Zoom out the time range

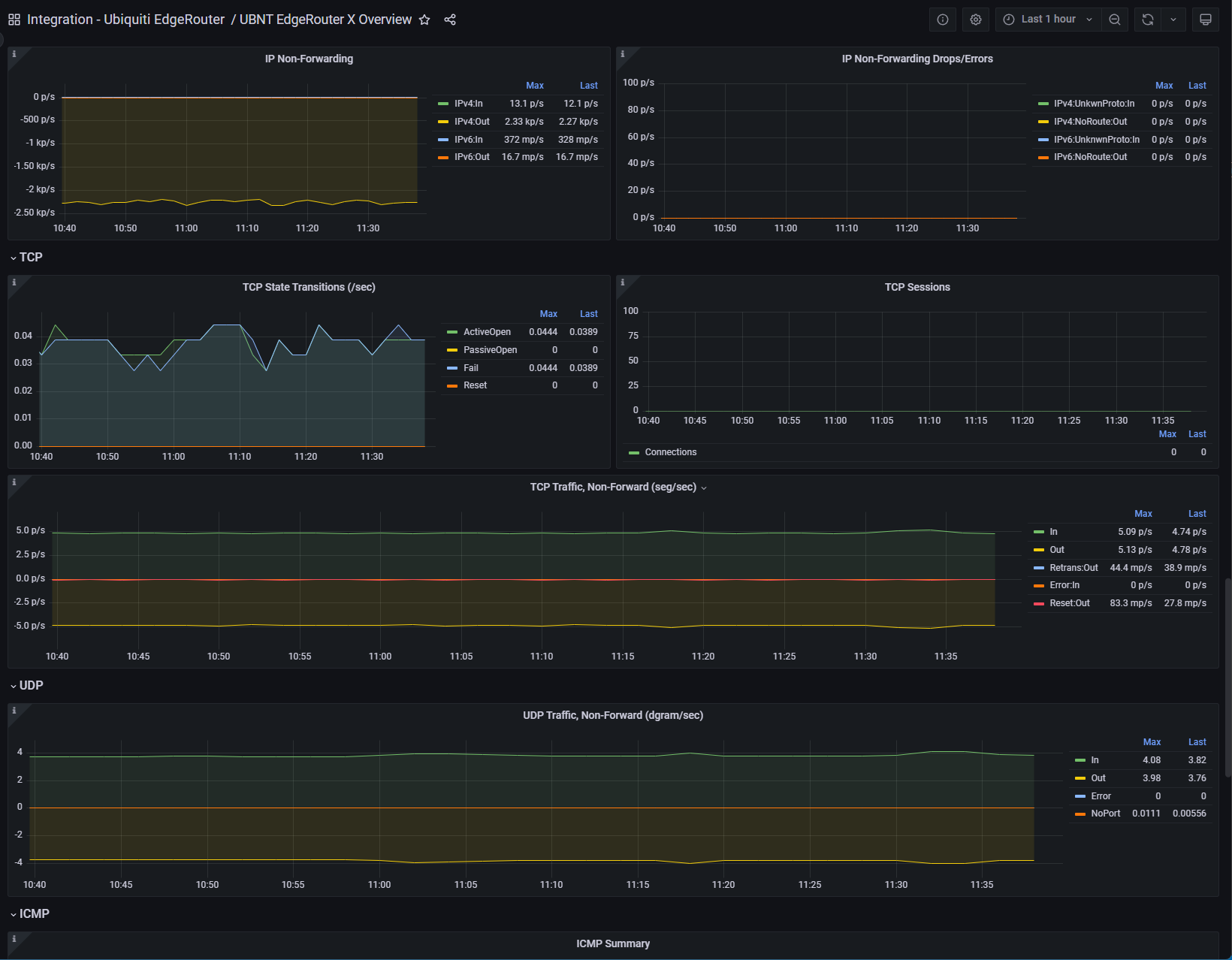(x=1115, y=20)
